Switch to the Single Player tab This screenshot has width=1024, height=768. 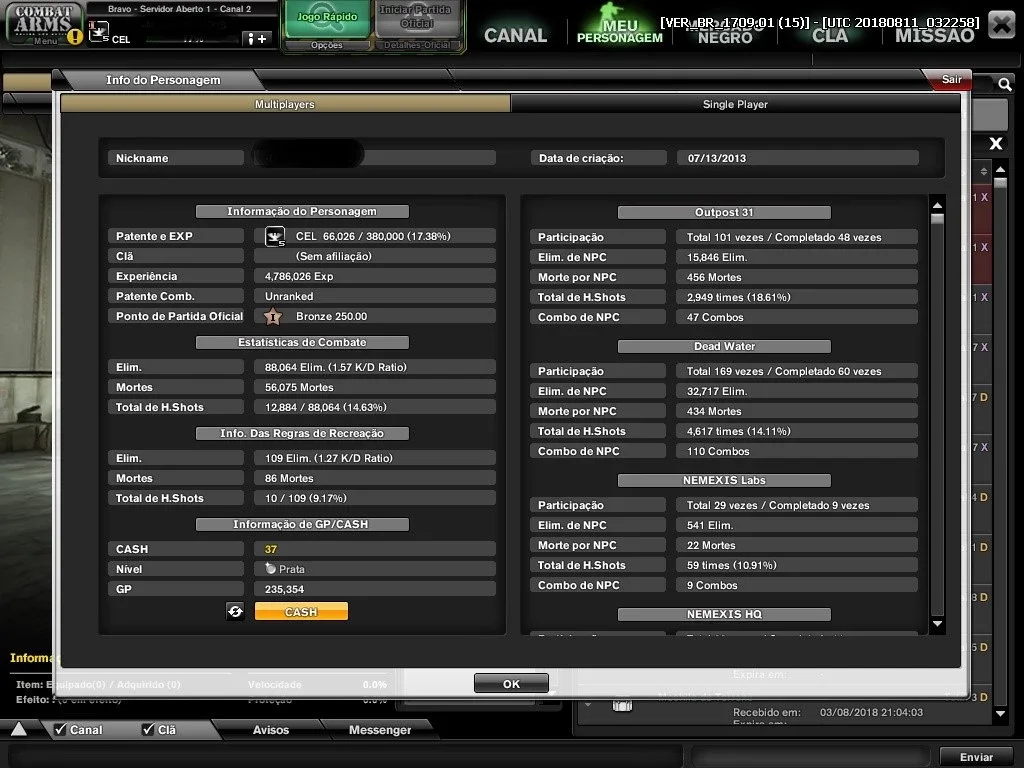pyautogui.click(x=735, y=104)
